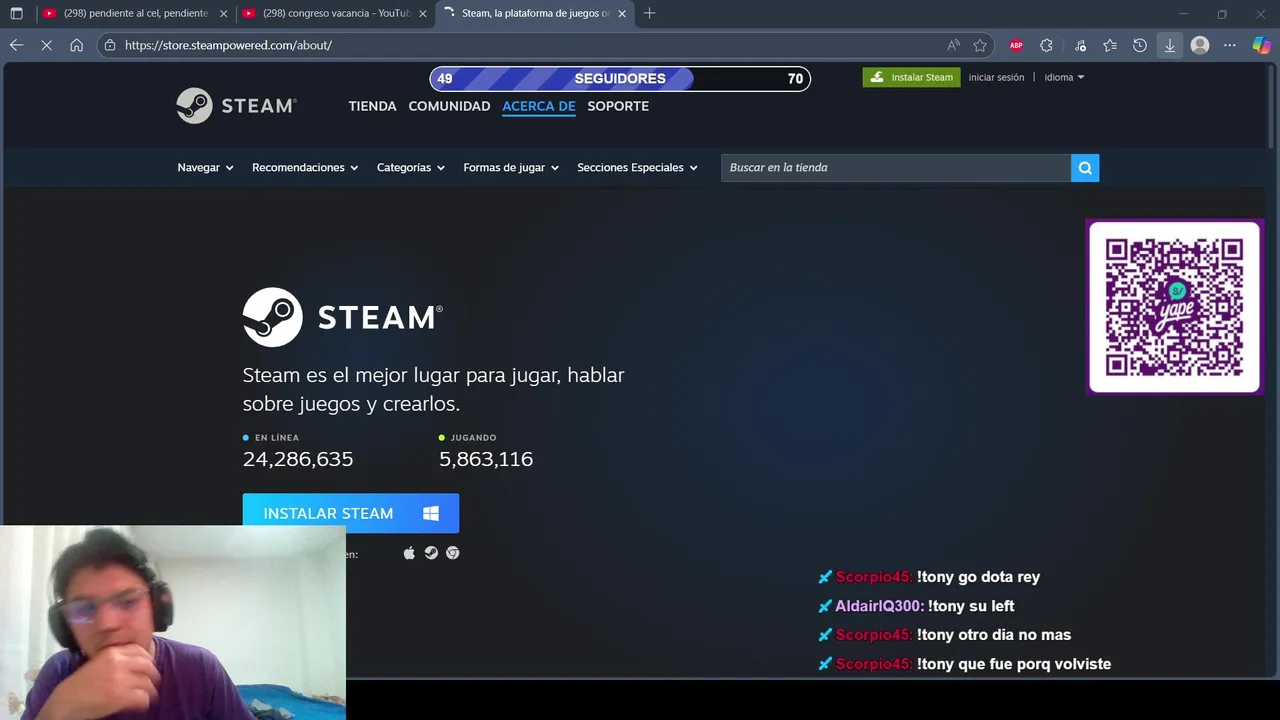View site information lock icon
The width and height of the screenshot is (1280, 720).
pos(110,45)
